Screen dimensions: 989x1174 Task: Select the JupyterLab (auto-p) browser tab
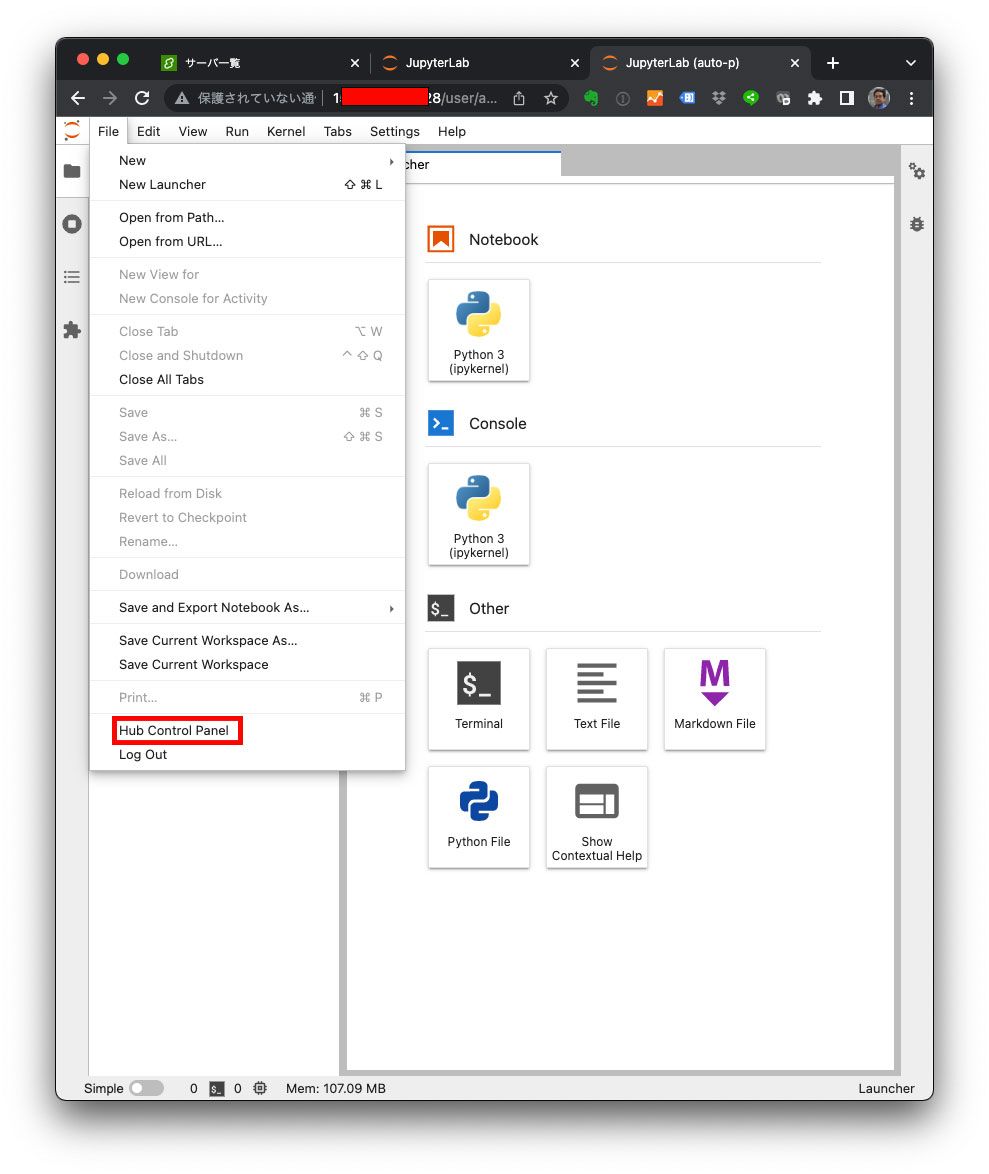point(700,63)
